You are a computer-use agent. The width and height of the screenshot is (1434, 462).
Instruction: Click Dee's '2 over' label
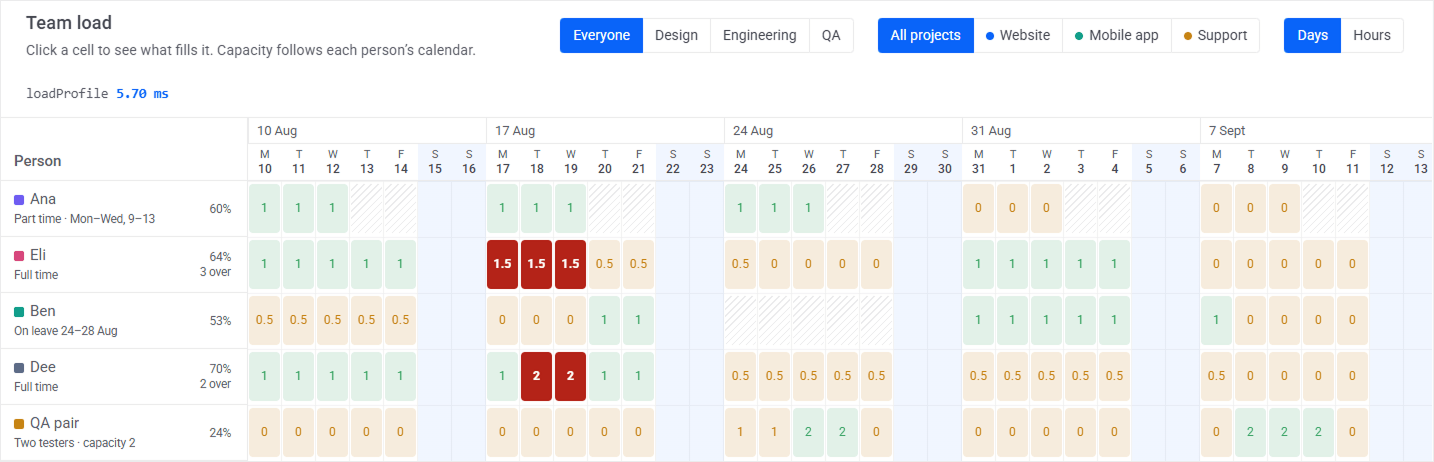point(215,384)
